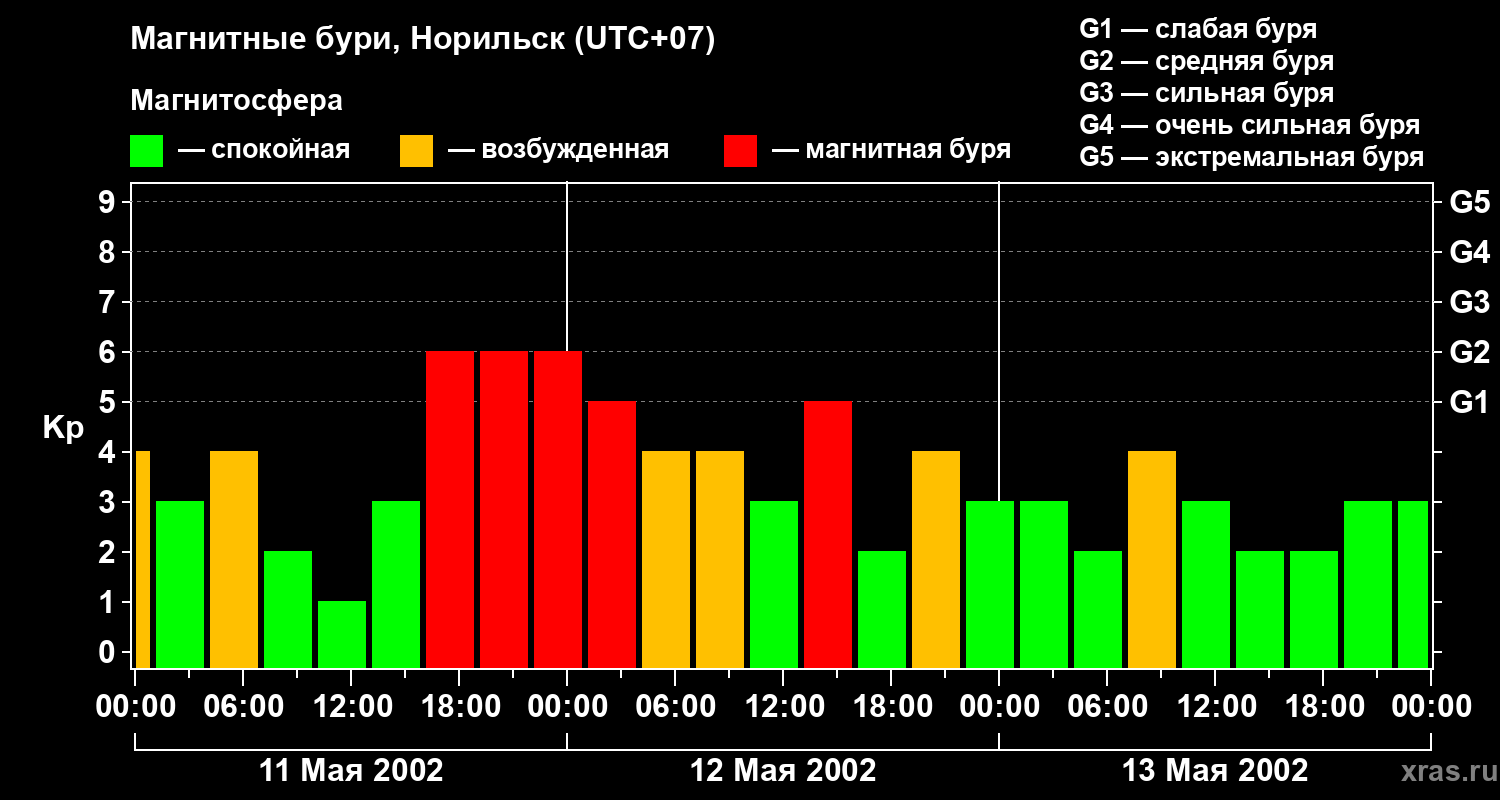The image size is (1500, 800).
Task: Click the '12:00' time label under 11 May
Action: pyautogui.click(x=351, y=707)
